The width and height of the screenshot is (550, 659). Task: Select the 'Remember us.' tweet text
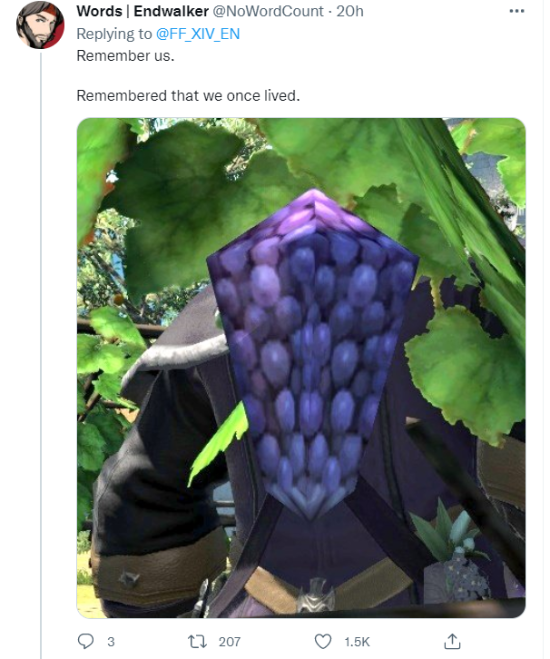pos(125,55)
